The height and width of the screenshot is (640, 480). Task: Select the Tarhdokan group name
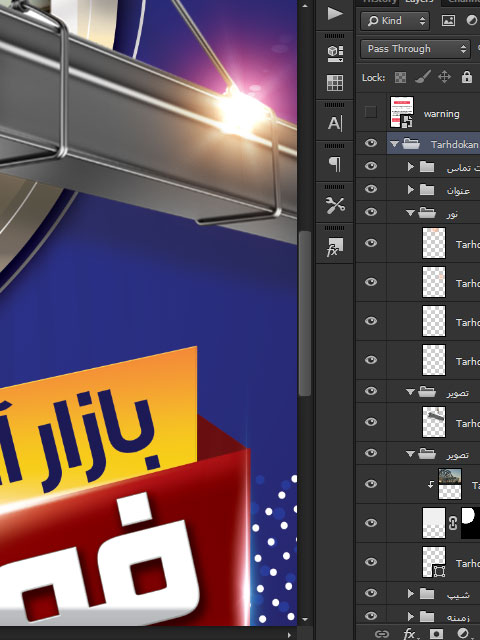[454, 144]
